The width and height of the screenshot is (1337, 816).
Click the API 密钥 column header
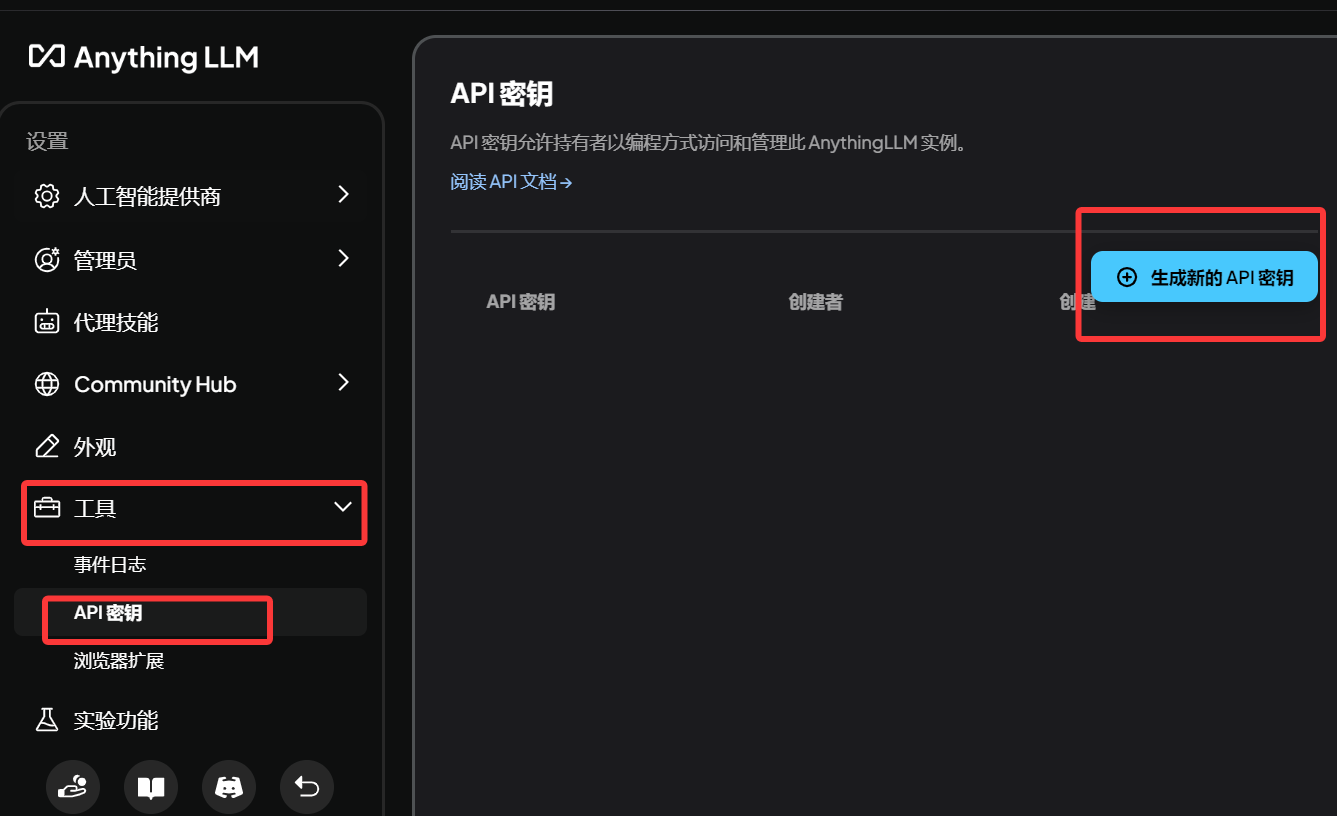pos(520,302)
